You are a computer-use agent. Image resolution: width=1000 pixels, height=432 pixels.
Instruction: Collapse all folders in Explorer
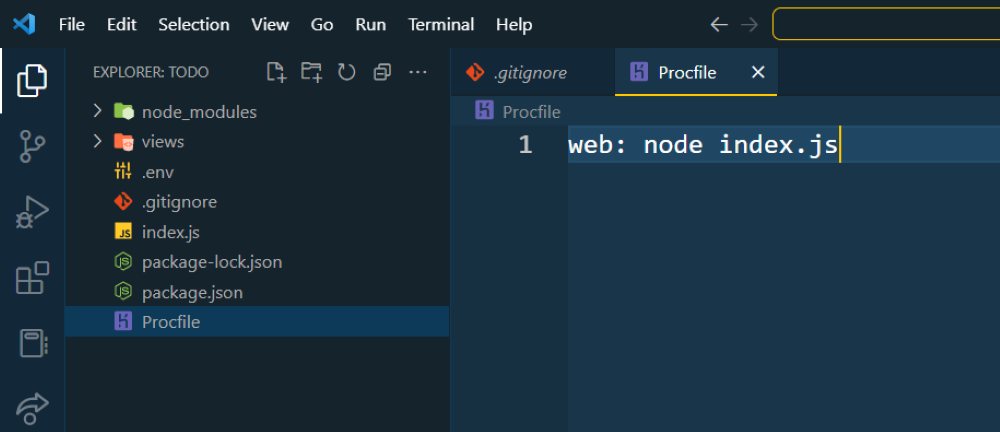(x=382, y=72)
